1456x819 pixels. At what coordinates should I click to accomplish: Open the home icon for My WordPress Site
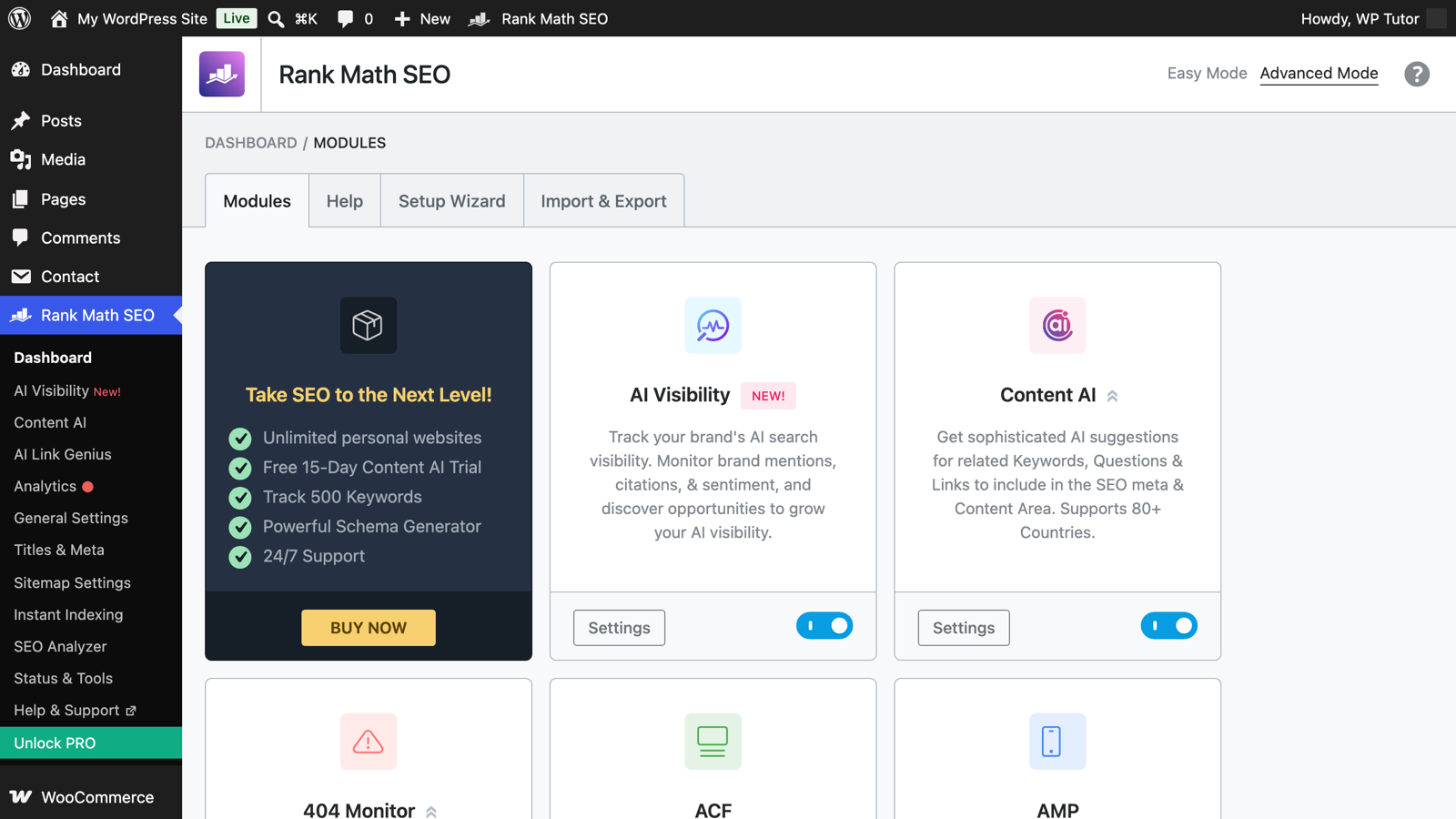coord(59,18)
